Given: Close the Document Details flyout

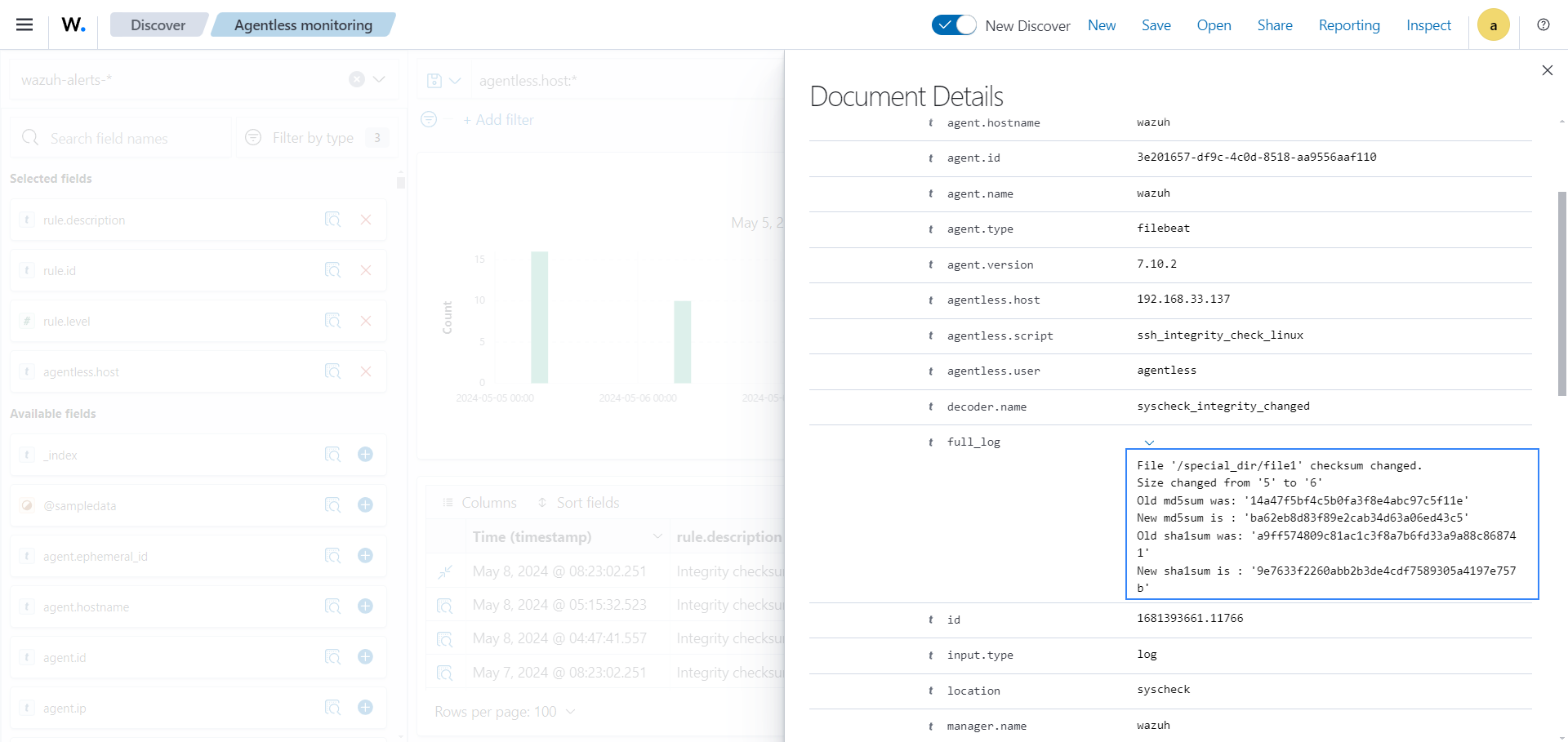Looking at the screenshot, I should pos(1547,70).
